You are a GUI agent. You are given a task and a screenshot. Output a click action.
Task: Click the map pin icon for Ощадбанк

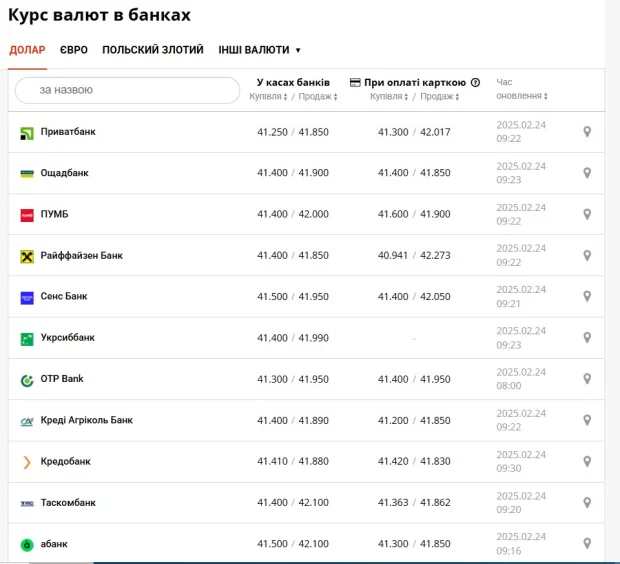tap(587, 173)
